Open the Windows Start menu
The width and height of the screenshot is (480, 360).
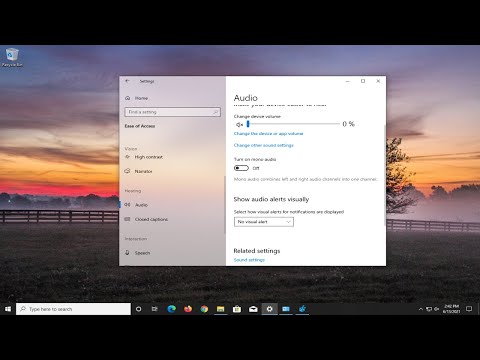pos(8,309)
